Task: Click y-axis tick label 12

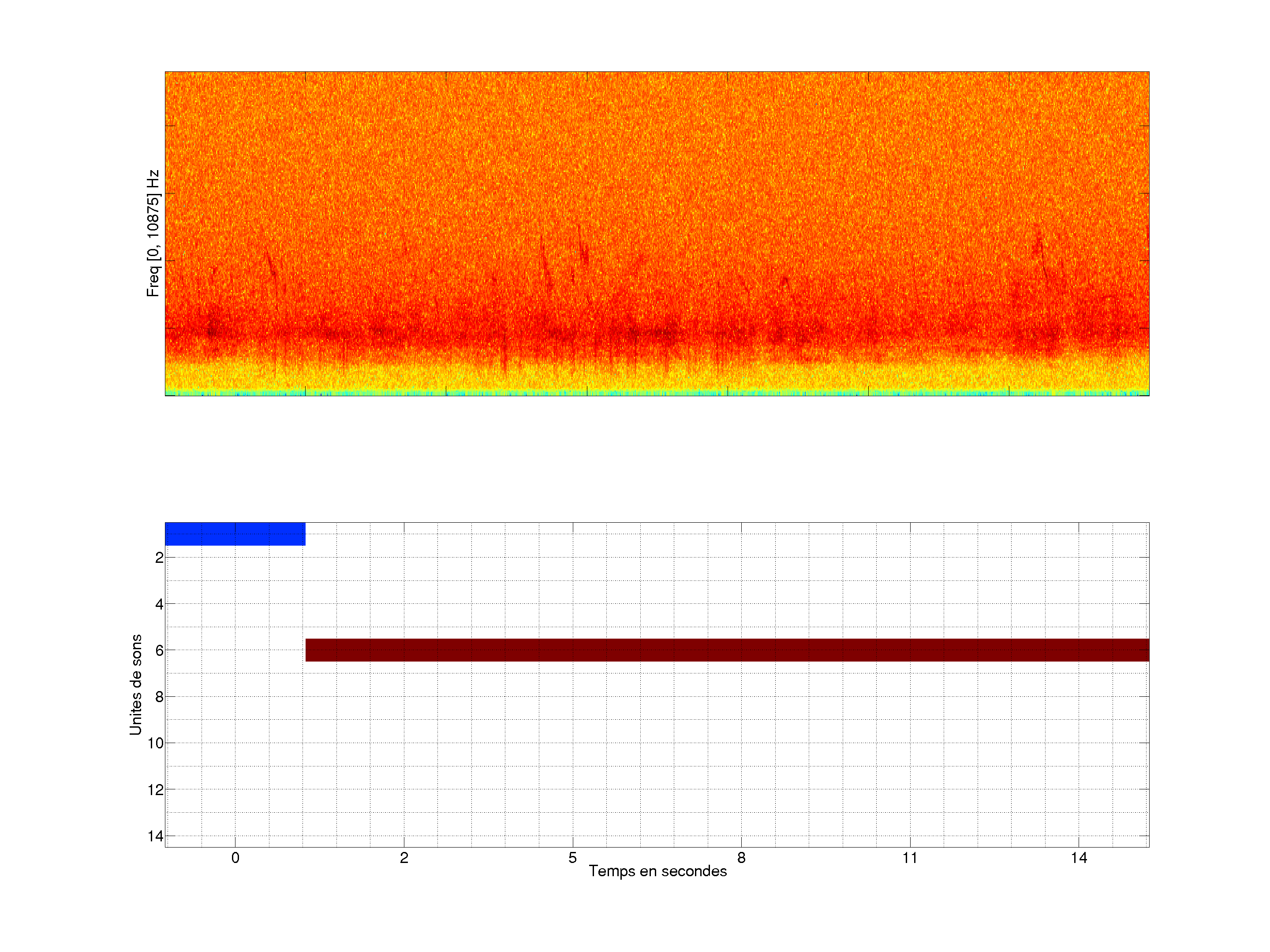Action: pos(156,790)
